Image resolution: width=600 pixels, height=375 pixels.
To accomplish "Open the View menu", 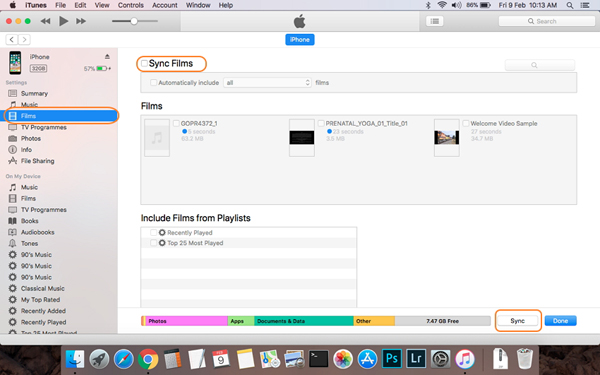I will [102, 5].
